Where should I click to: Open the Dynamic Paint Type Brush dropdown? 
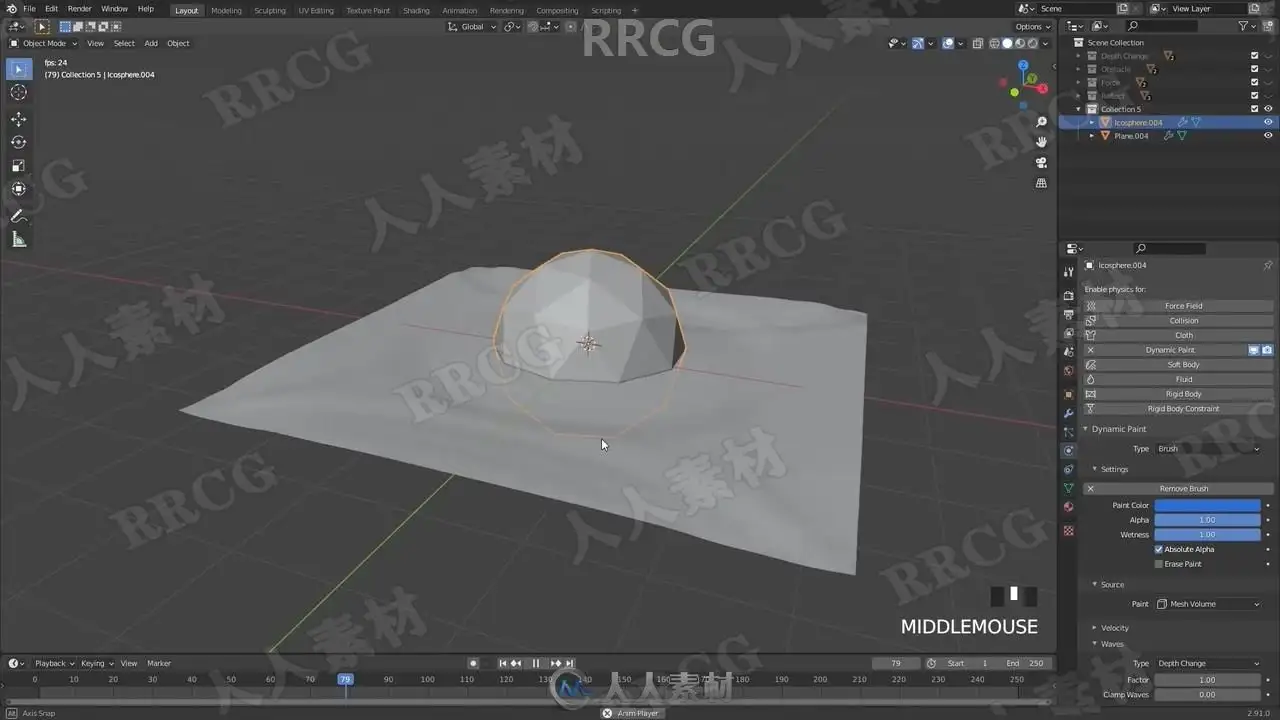pyautogui.click(x=1208, y=449)
